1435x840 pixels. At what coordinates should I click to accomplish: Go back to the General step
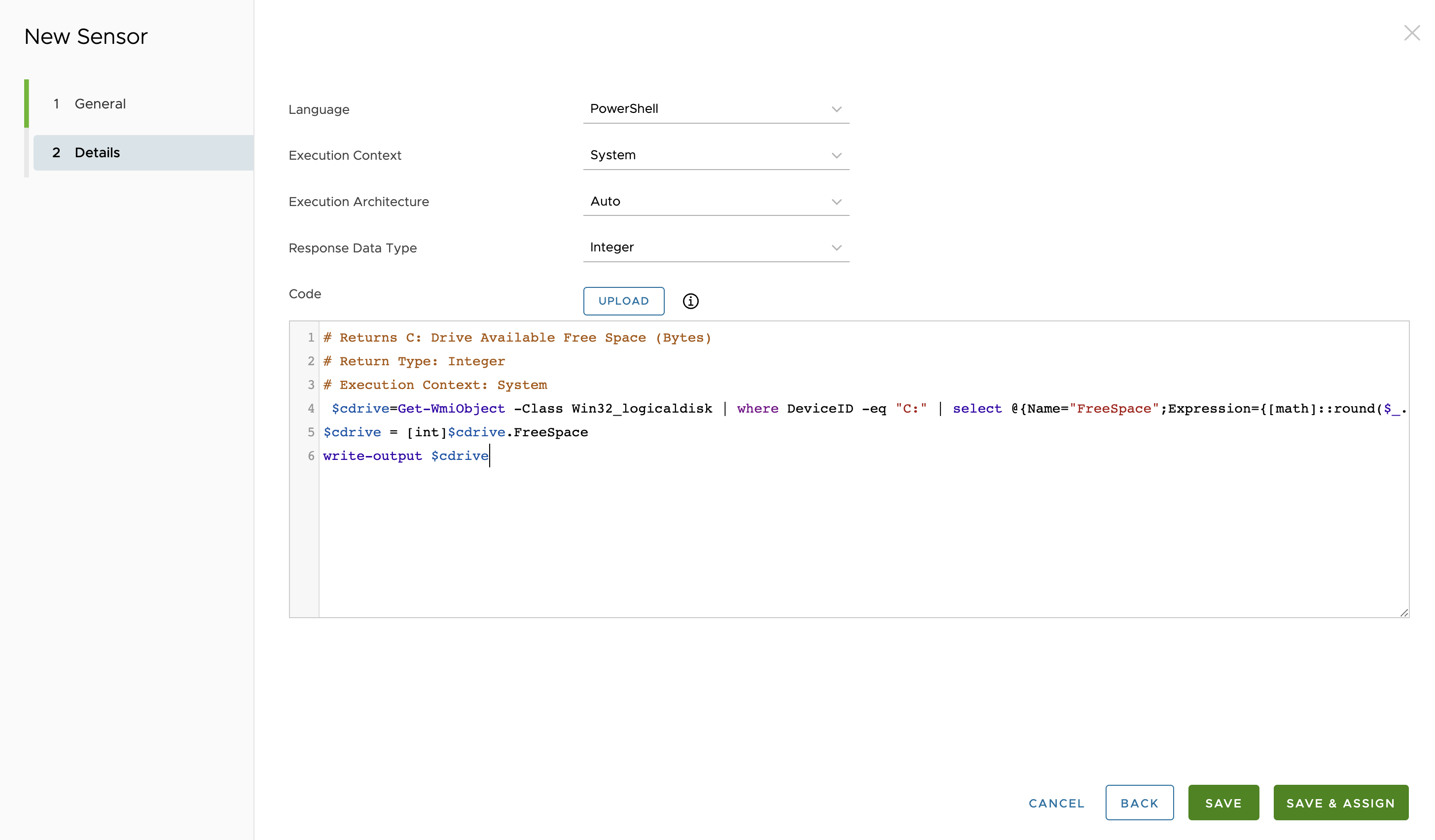click(x=100, y=104)
